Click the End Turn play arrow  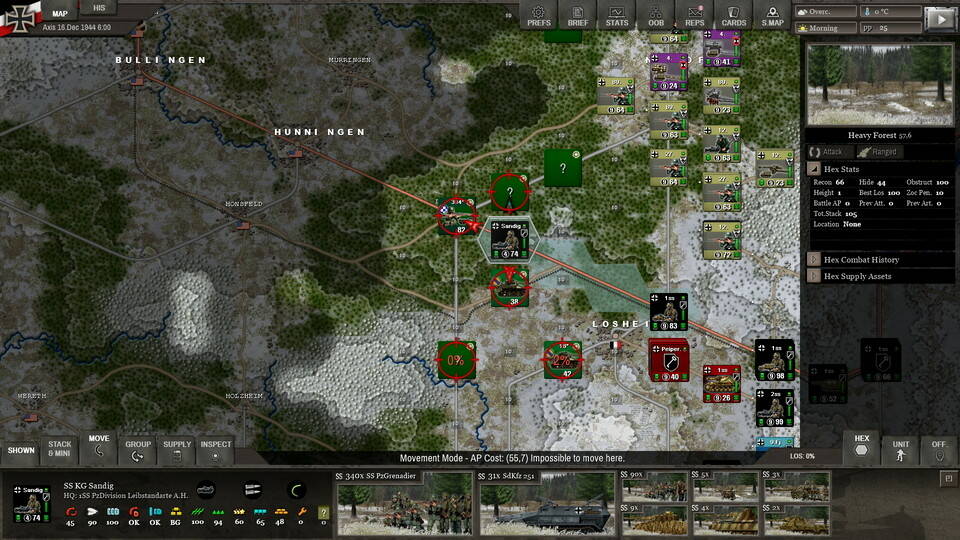pyautogui.click(x=940, y=19)
